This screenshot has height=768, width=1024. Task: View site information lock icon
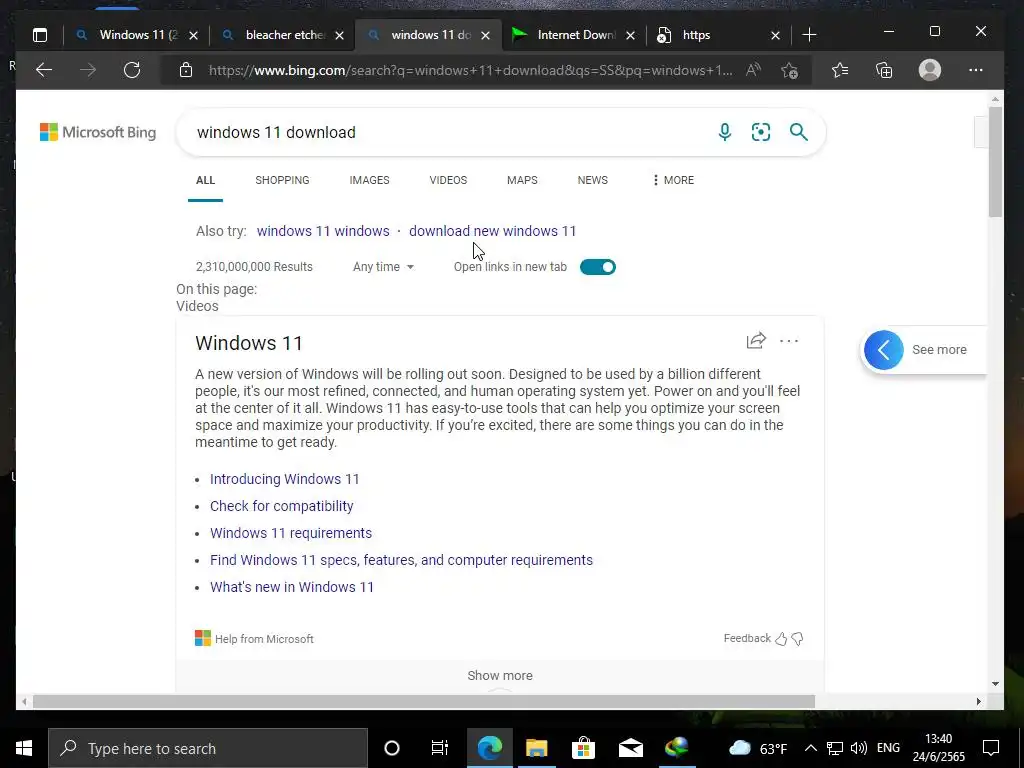[186, 70]
